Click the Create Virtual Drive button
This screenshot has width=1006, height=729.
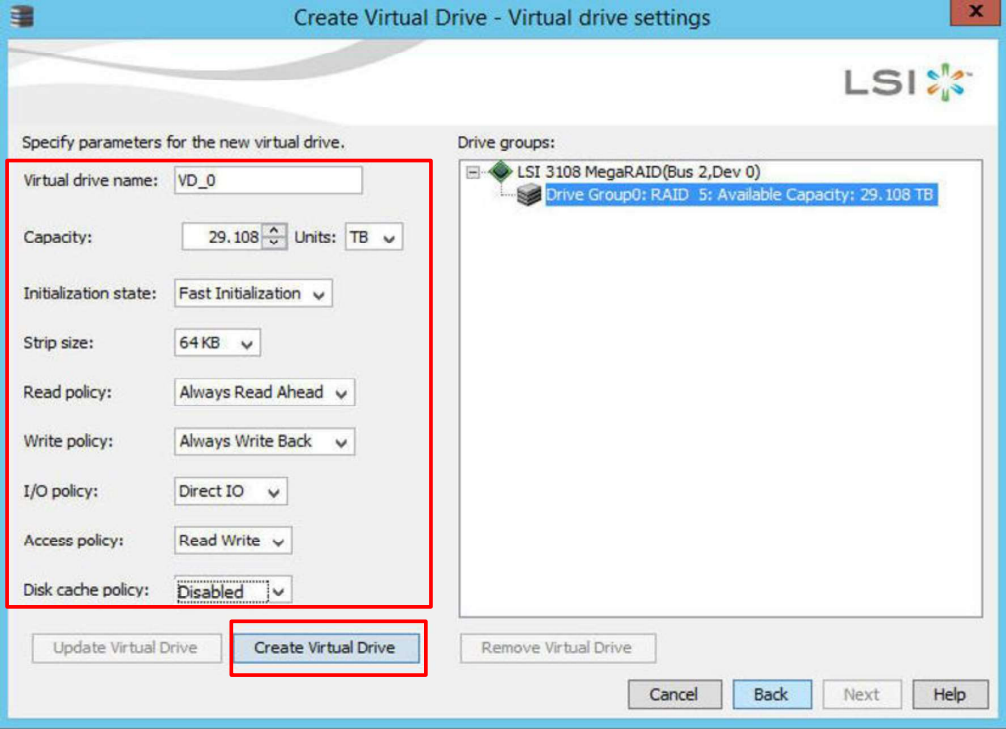point(327,648)
